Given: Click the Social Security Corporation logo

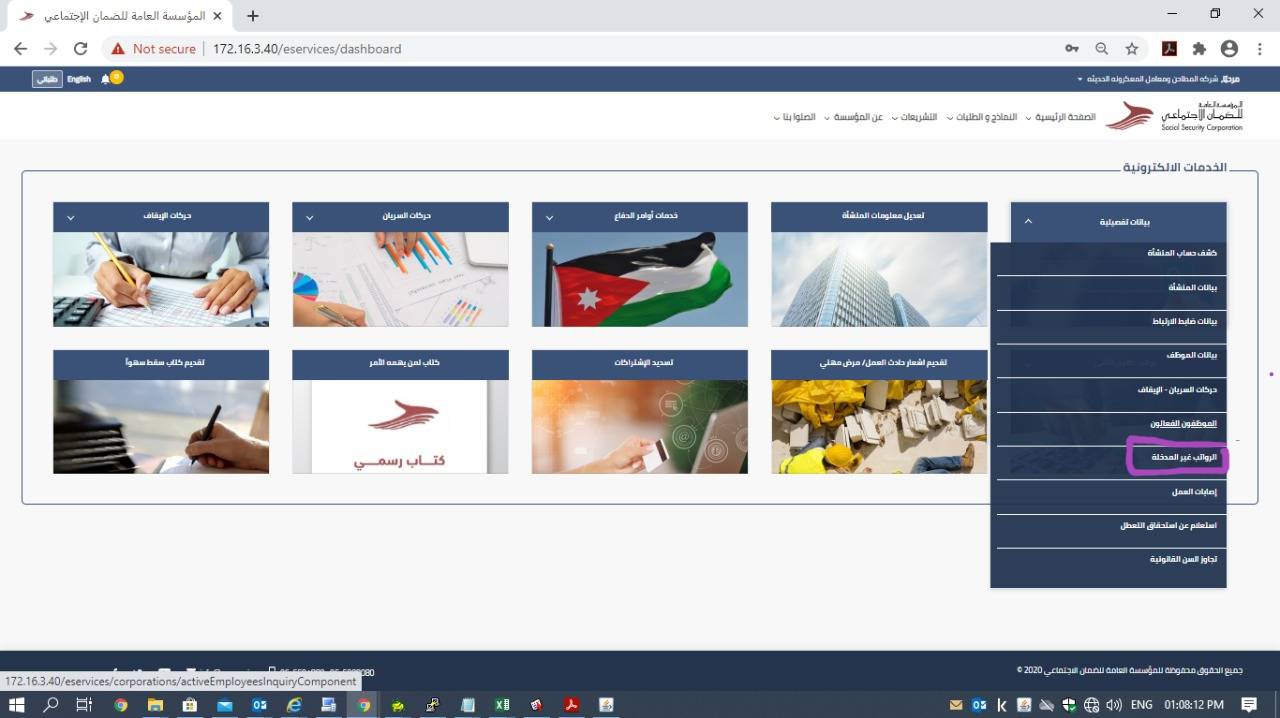Looking at the screenshot, I should pyautogui.click(x=1174, y=116).
